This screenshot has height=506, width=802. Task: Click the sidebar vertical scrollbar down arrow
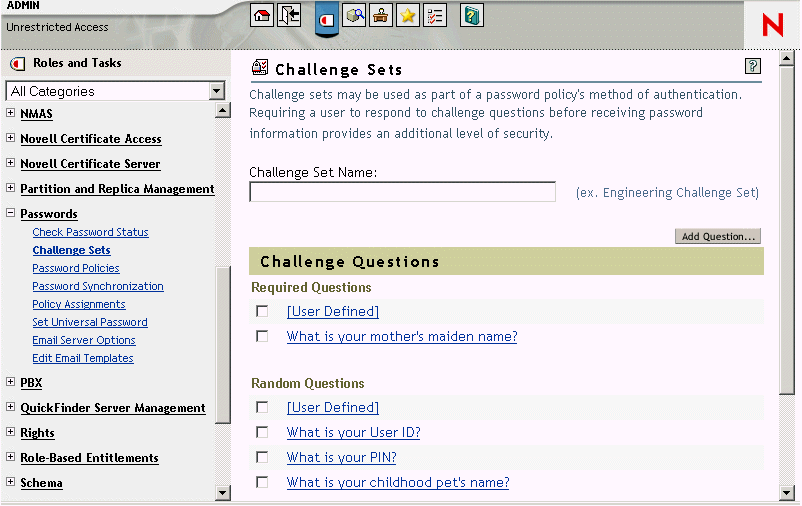pos(223,492)
